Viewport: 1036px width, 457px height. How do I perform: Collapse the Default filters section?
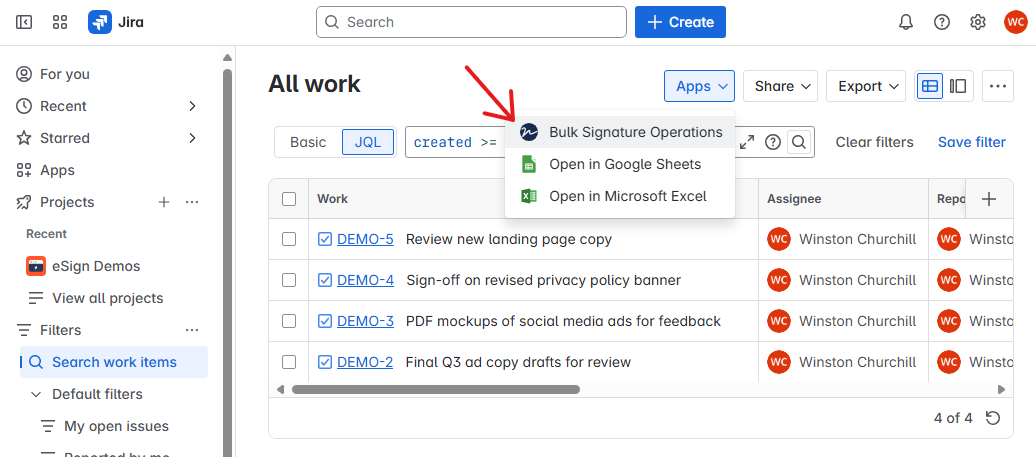(x=36, y=394)
